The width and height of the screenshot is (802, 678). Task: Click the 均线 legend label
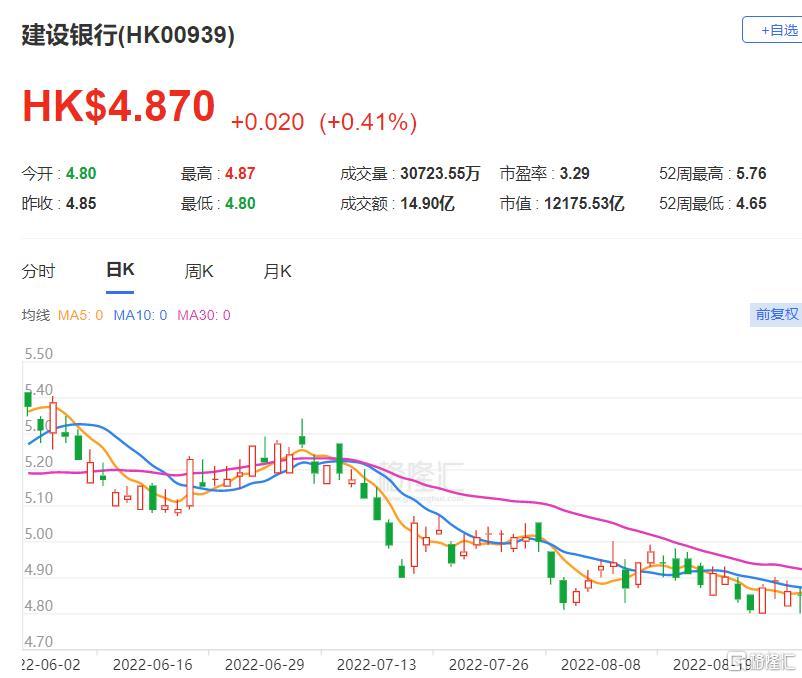[36, 315]
